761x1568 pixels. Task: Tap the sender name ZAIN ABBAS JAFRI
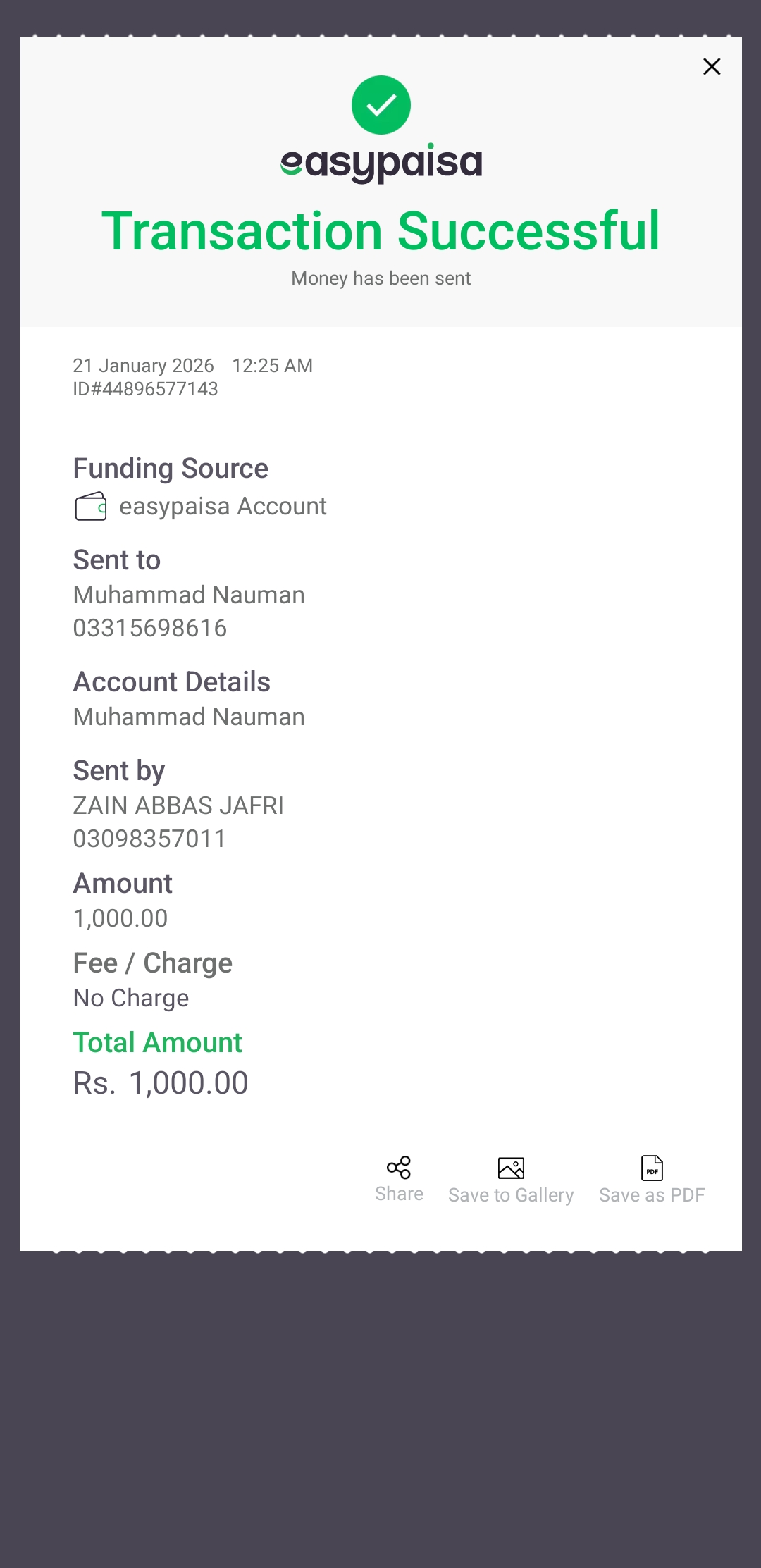pyautogui.click(x=178, y=805)
